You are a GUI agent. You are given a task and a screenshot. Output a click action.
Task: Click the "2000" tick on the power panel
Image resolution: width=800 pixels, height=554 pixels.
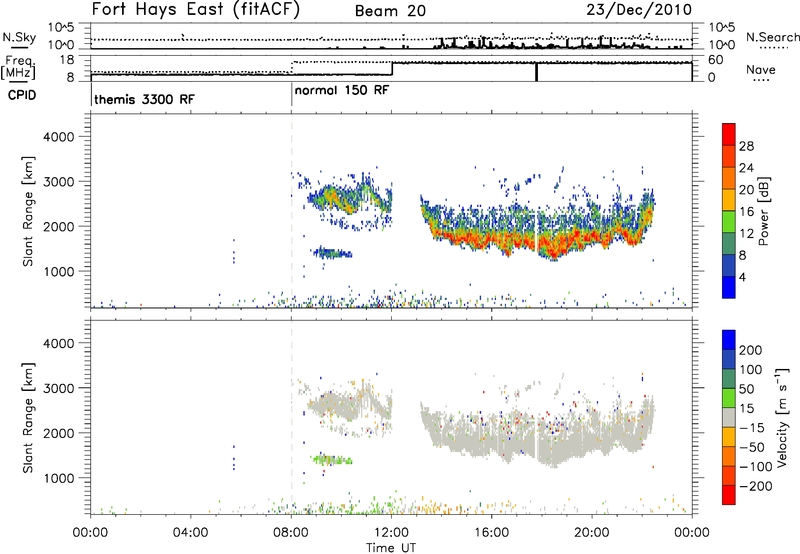pyautogui.click(x=59, y=226)
